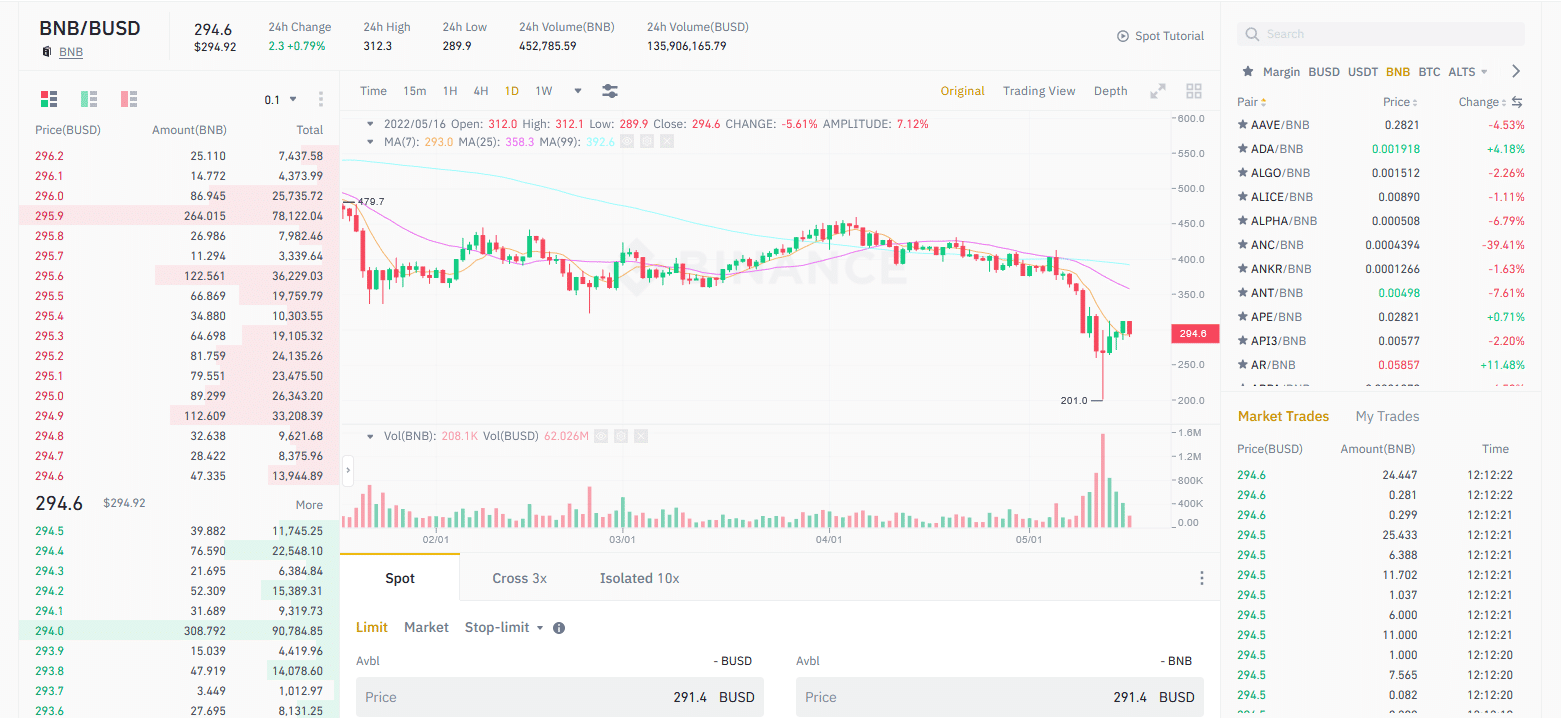The width and height of the screenshot is (1561, 718).
Task: Open the Isolated 10x margin tab
Action: point(639,578)
